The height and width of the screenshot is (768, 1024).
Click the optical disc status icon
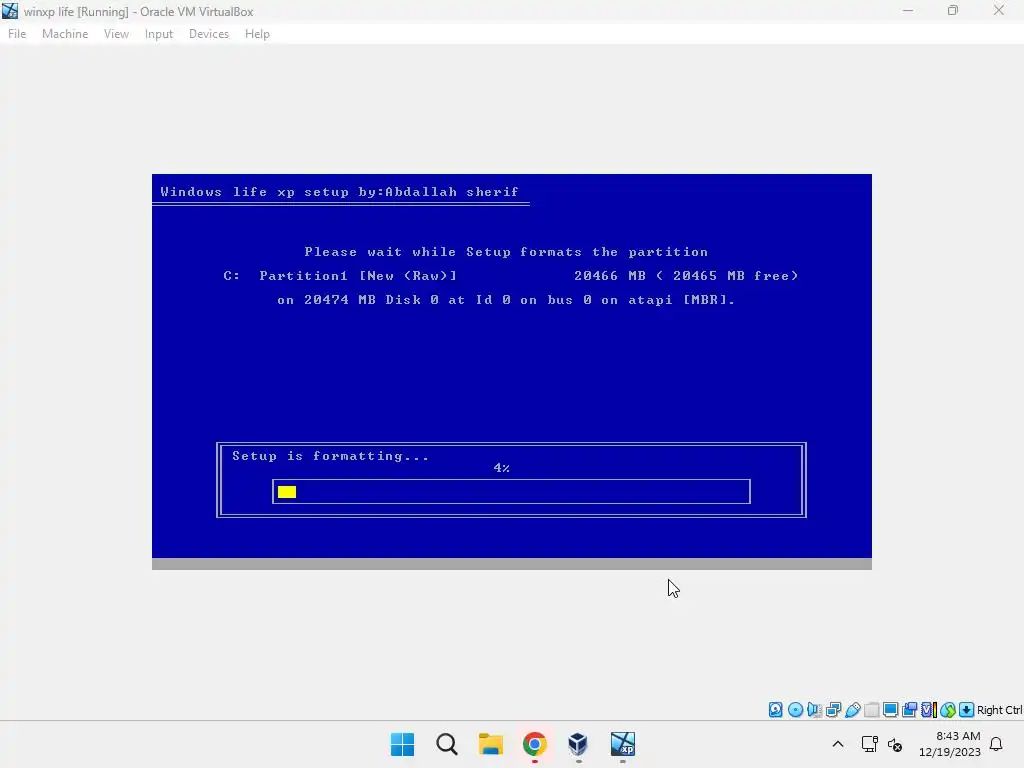795,710
